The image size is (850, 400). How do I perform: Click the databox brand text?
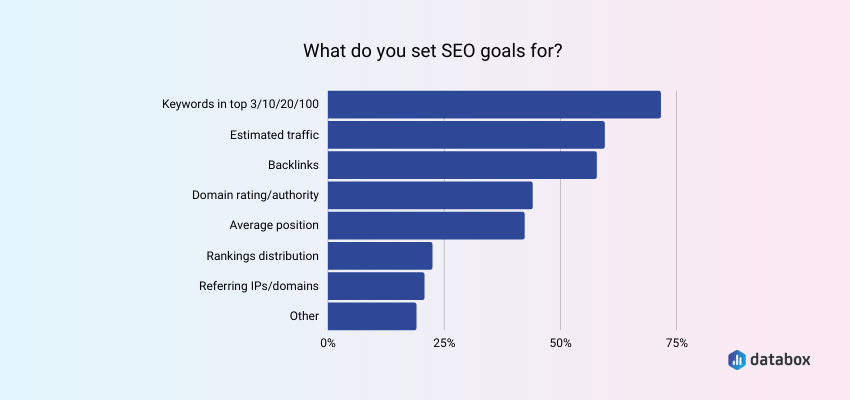click(780, 359)
